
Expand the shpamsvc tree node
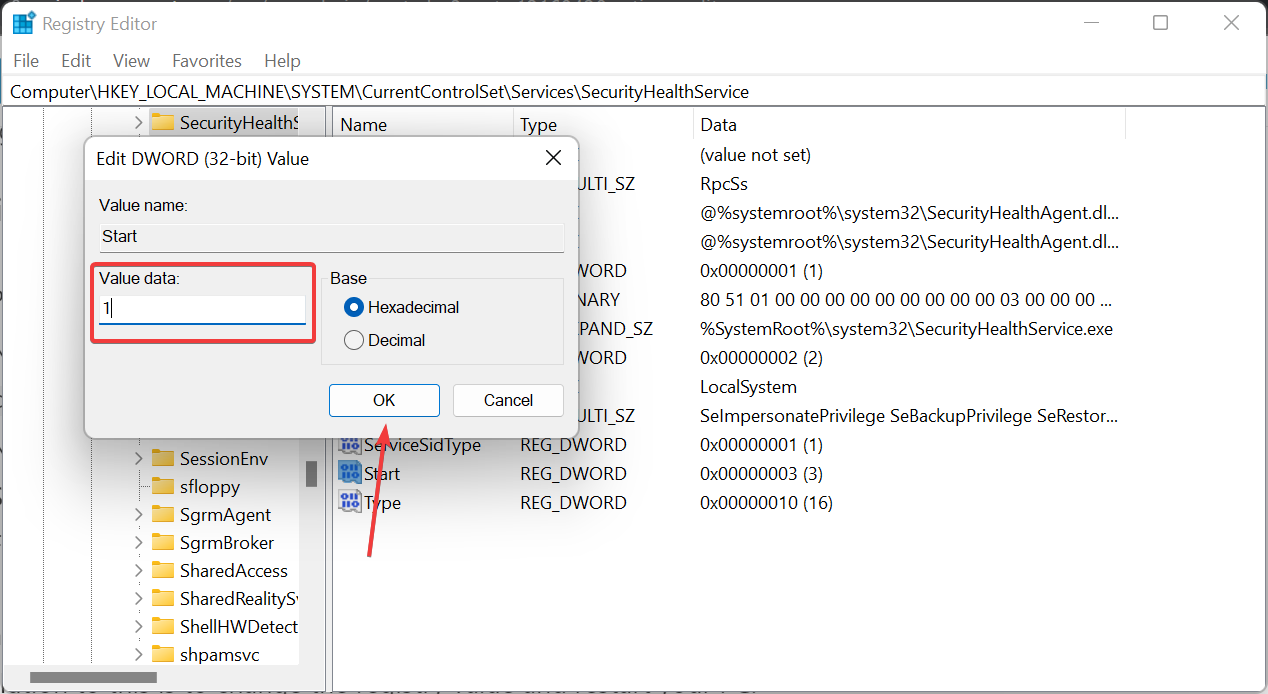(x=138, y=654)
